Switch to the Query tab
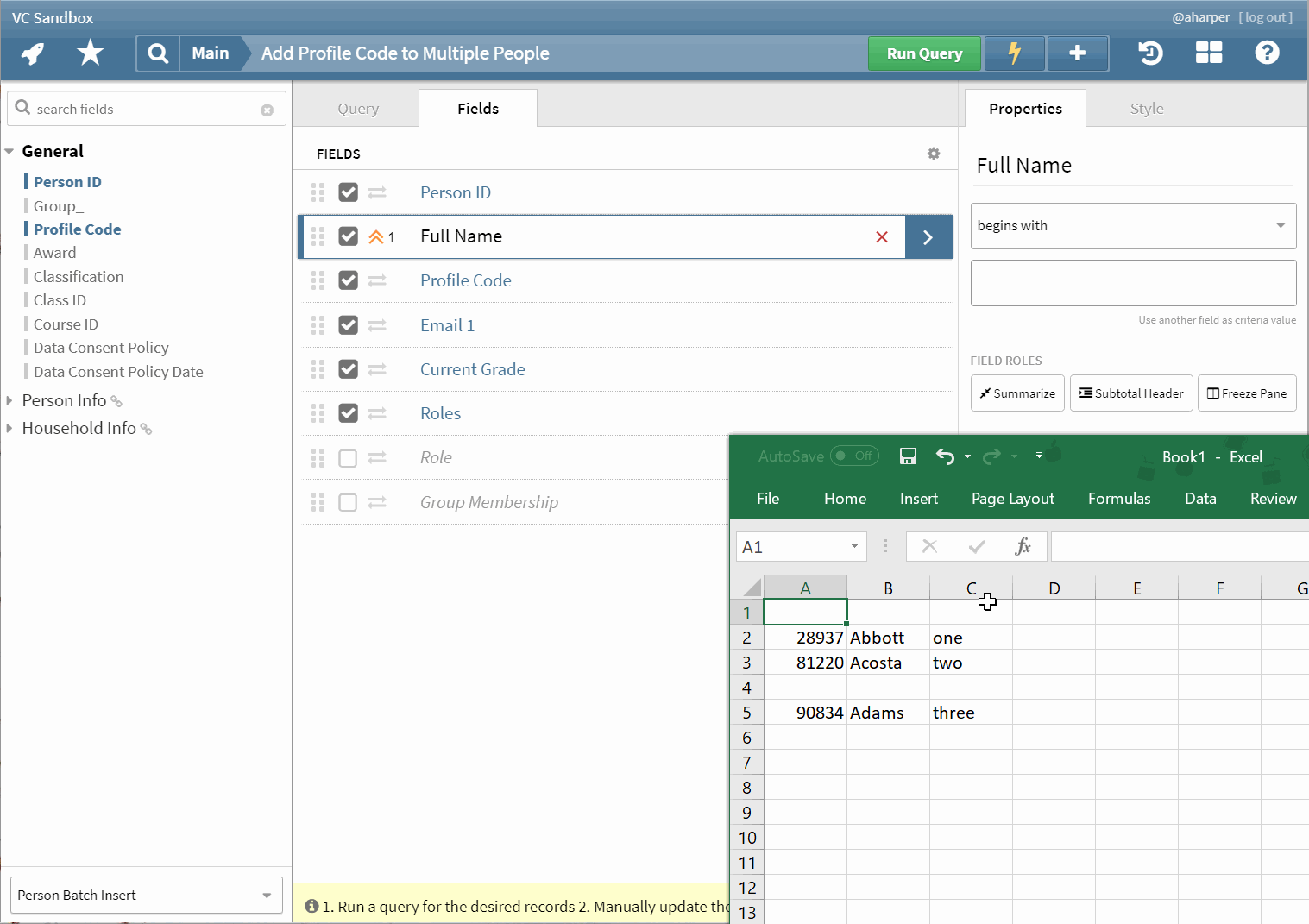The image size is (1309, 924). coord(358,109)
